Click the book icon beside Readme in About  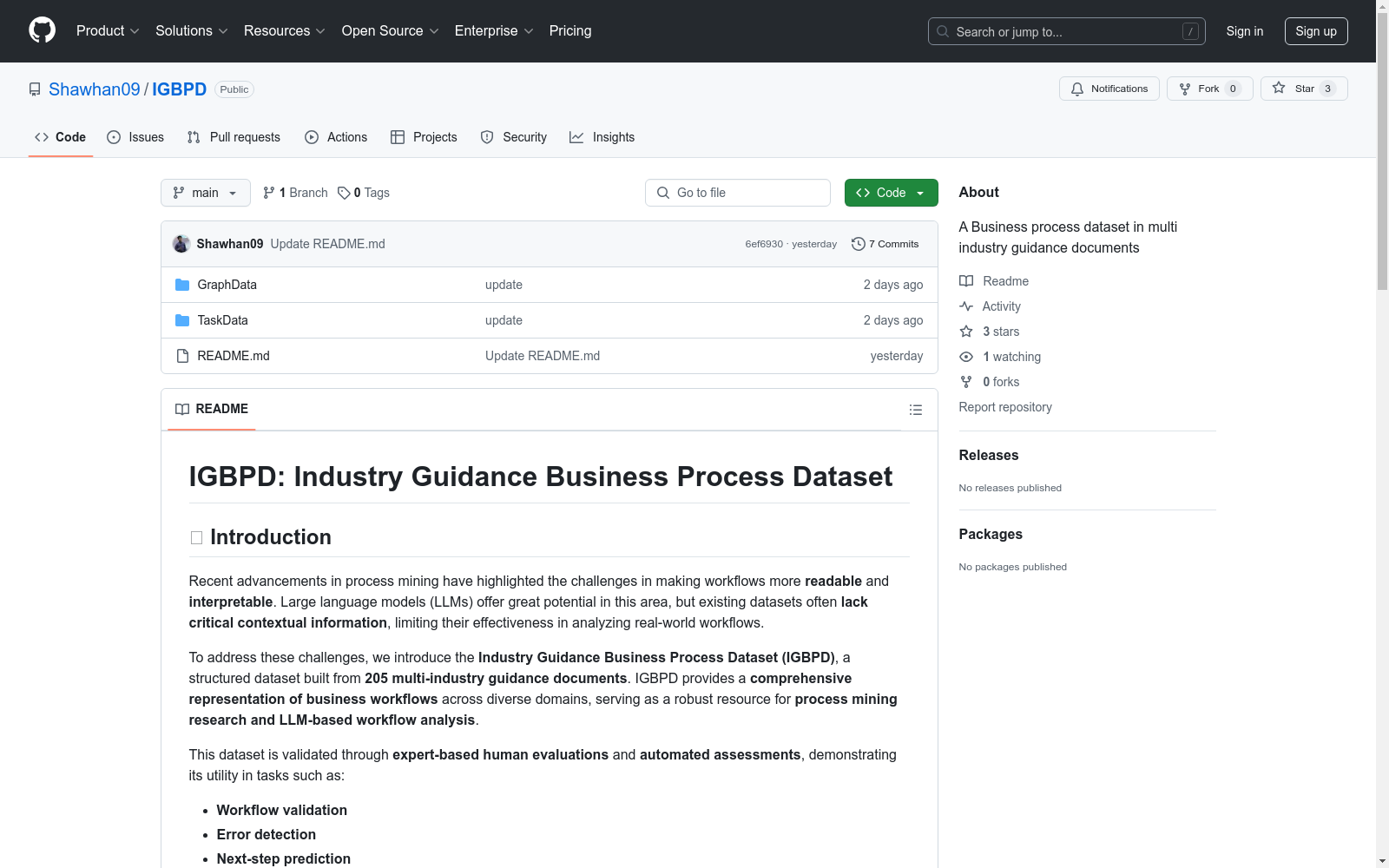[x=966, y=281]
